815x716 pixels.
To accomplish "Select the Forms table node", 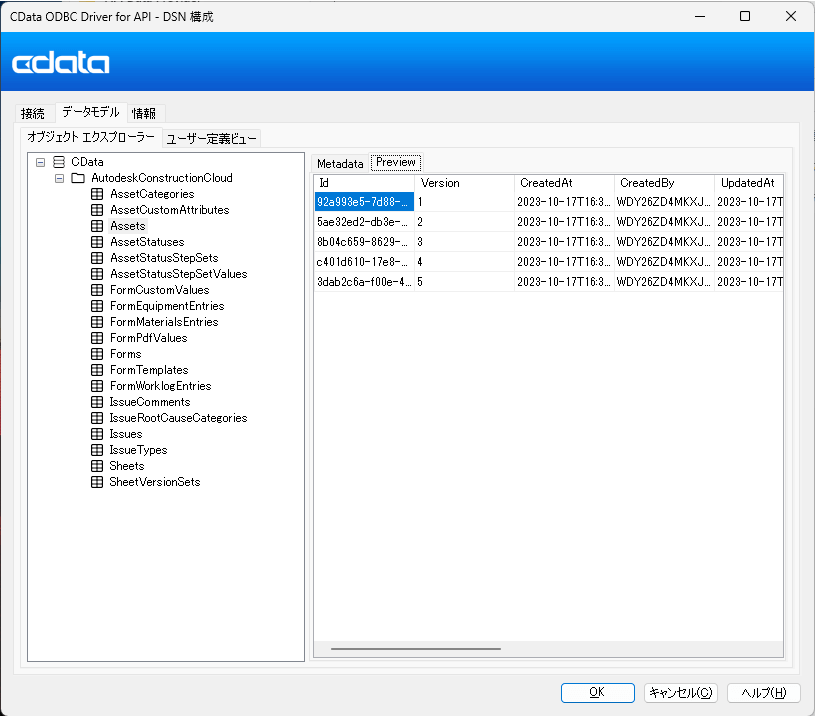I will [x=126, y=354].
